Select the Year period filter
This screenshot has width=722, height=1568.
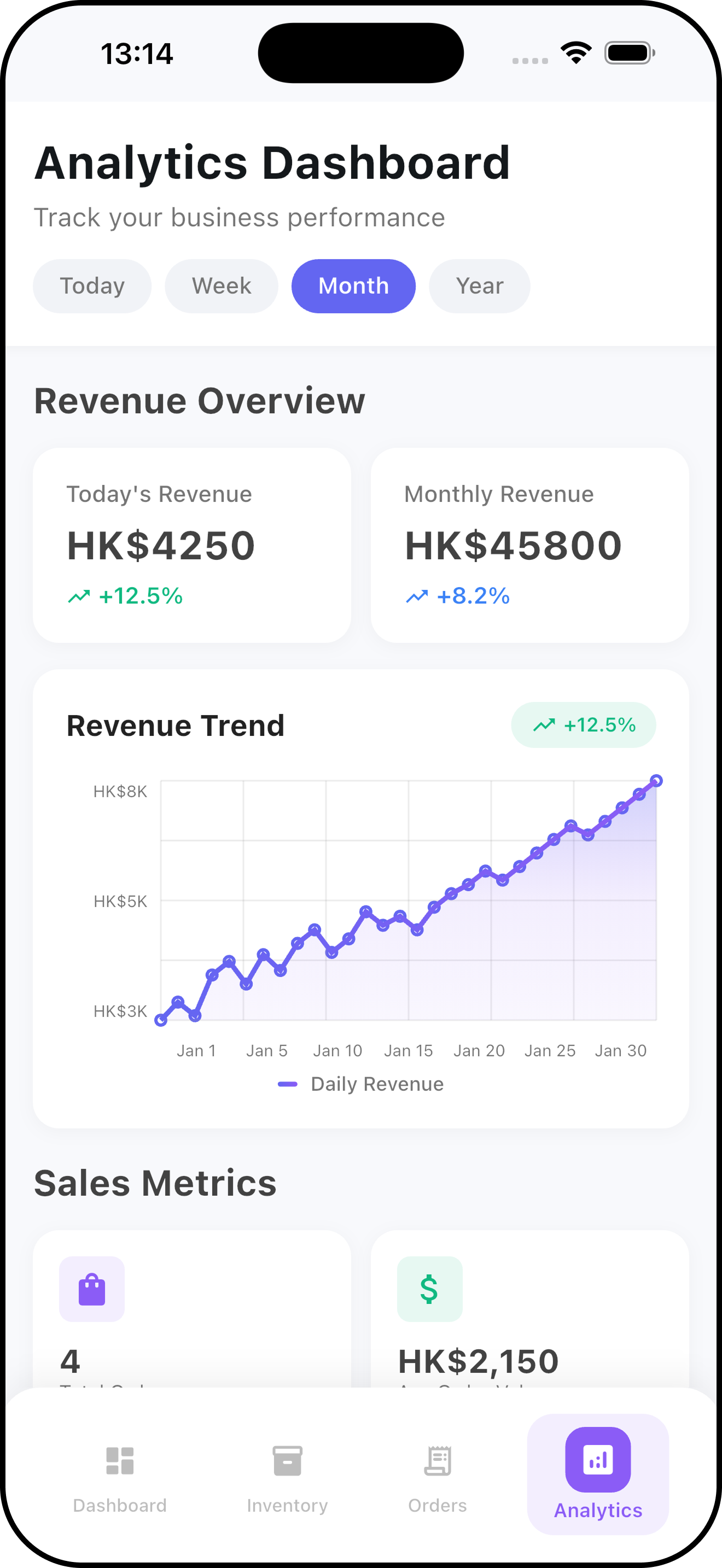pyautogui.click(x=480, y=286)
